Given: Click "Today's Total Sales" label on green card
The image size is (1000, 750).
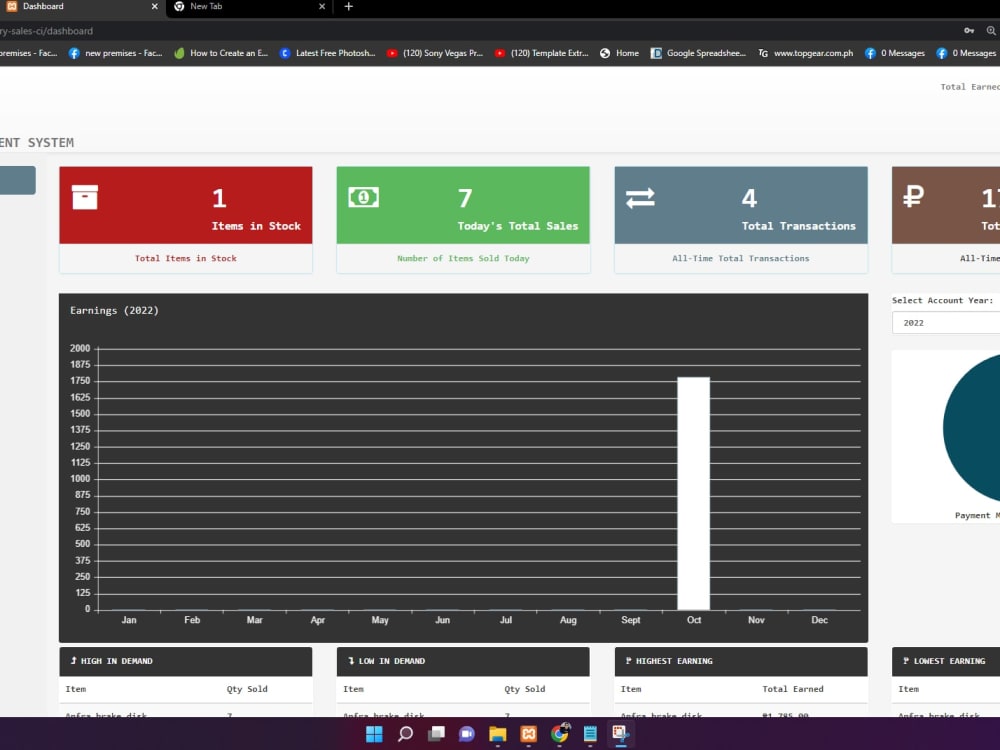Looking at the screenshot, I should [x=518, y=226].
